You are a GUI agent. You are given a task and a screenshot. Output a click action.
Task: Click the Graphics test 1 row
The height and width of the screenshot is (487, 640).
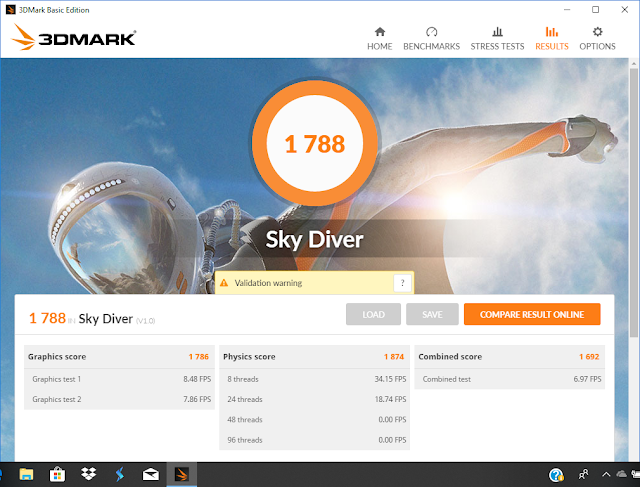pos(119,379)
